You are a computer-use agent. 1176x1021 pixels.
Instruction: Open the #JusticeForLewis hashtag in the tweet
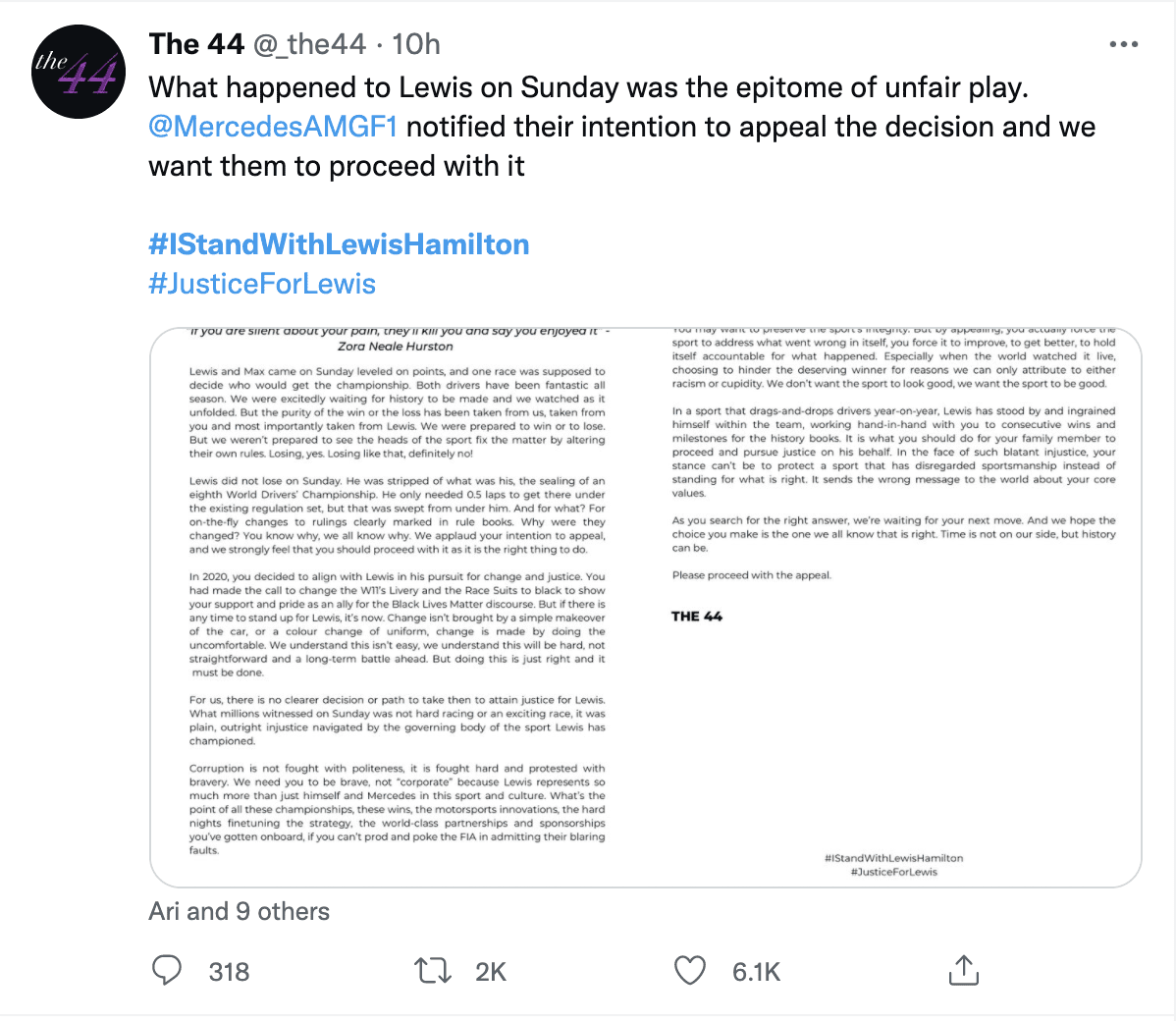click(x=262, y=284)
